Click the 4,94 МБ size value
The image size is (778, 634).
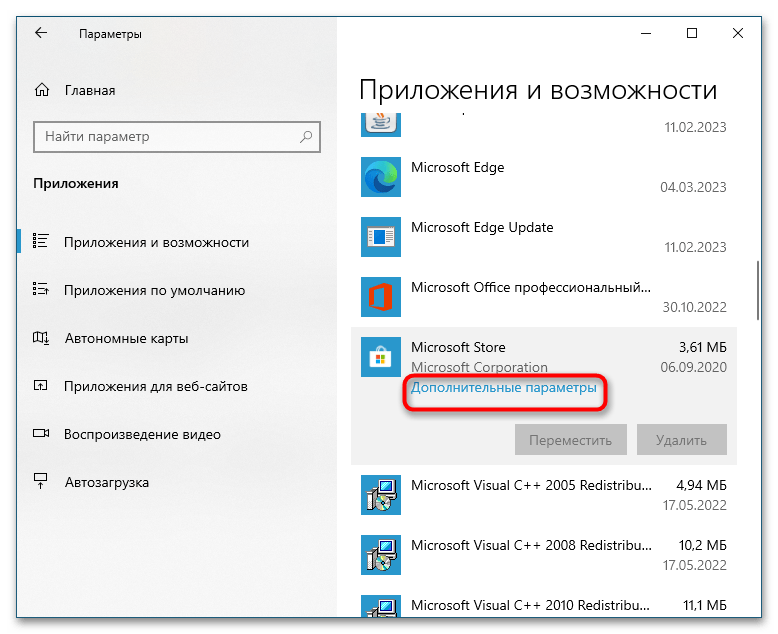click(702, 485)
